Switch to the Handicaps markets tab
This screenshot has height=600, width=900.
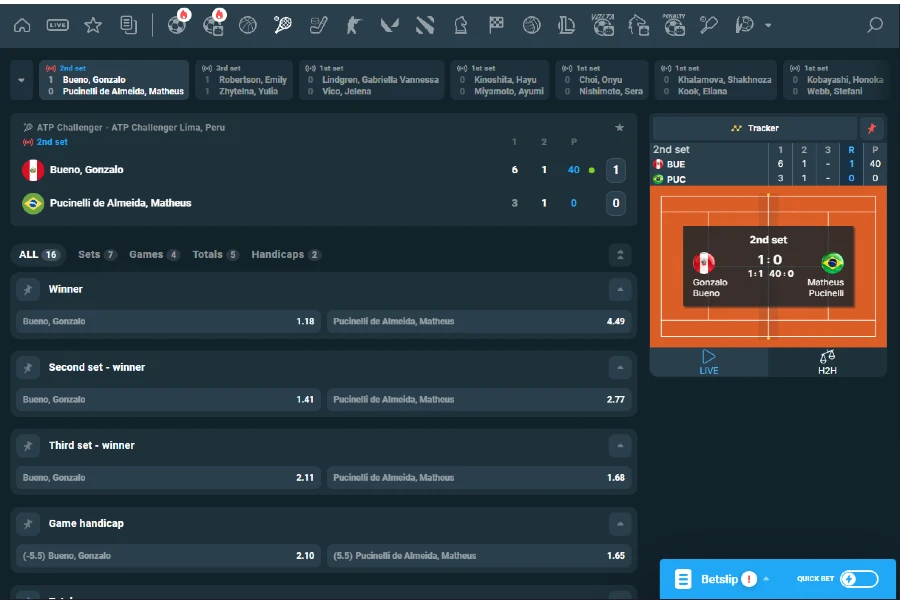pyautogui.click(x=285, y=255)
